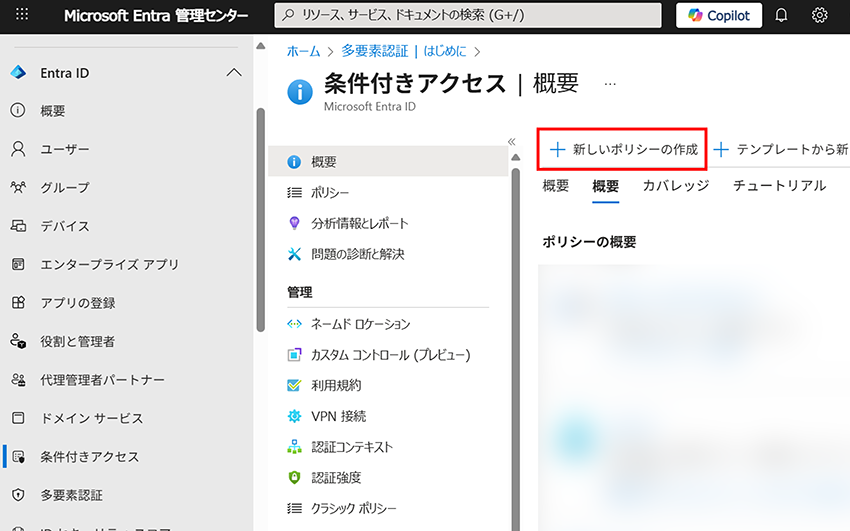Click the left sidebar scroll-up arrow
The height and width of the screenshot is (531, 850).
[x=261, y=46]
